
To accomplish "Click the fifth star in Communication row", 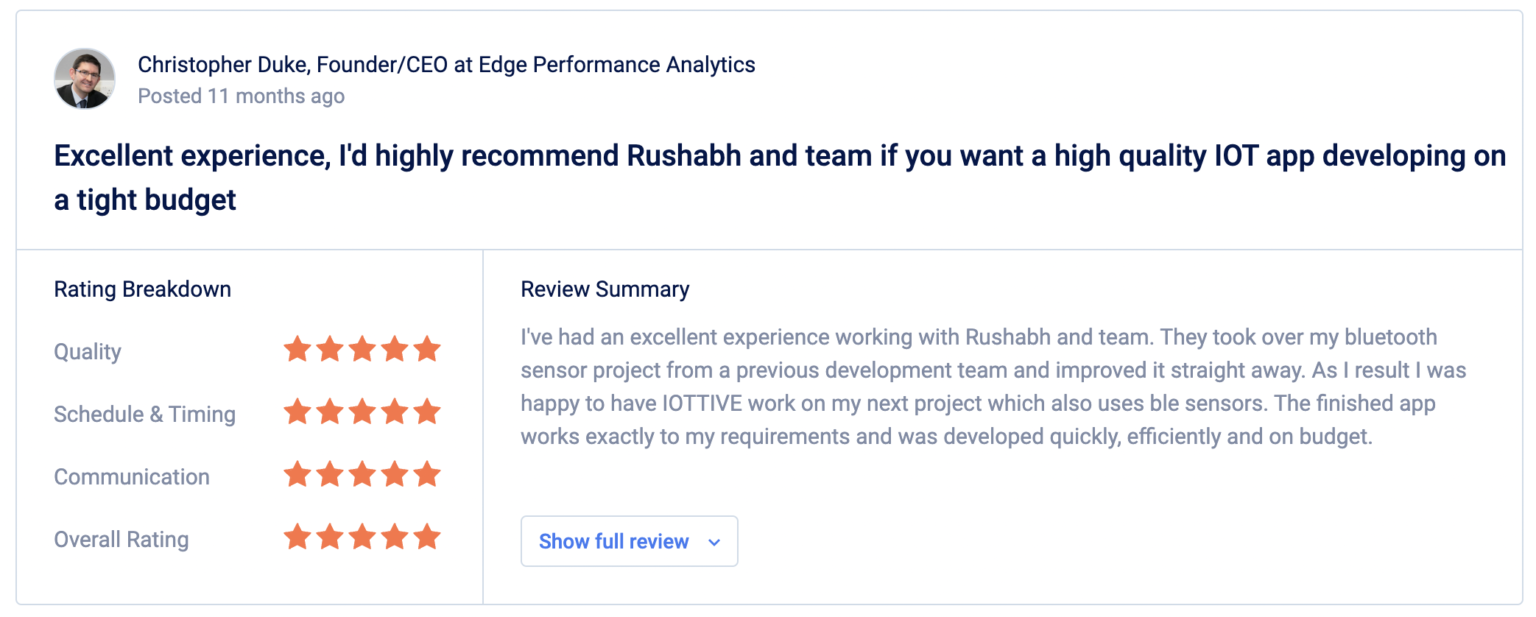I will click(x=427, y=474).
